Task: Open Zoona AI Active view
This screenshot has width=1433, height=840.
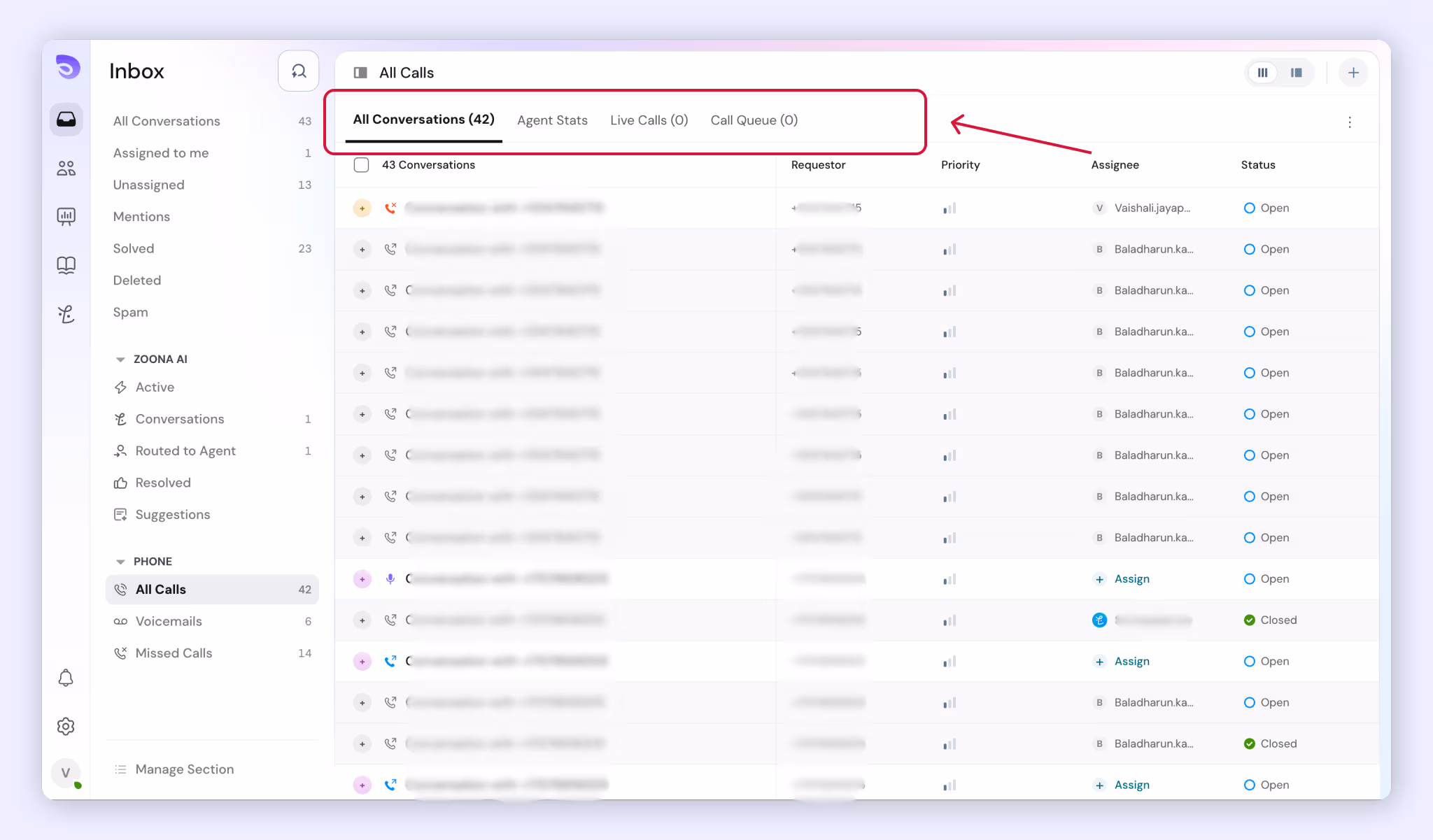Action: pos(212,387)
